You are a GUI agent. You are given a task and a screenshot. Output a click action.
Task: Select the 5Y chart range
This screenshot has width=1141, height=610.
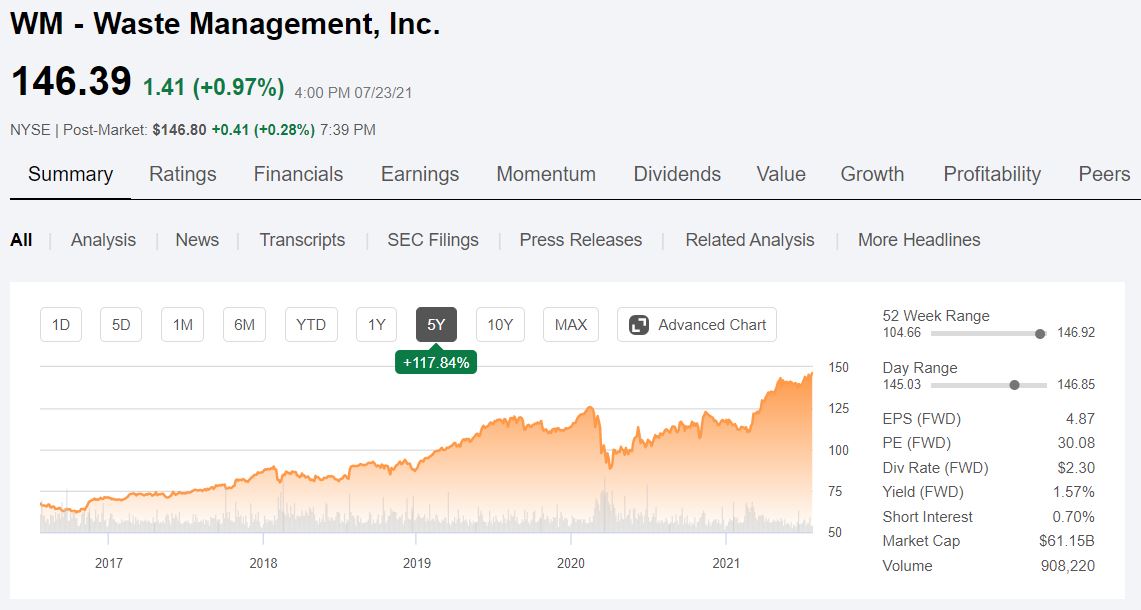437,325
